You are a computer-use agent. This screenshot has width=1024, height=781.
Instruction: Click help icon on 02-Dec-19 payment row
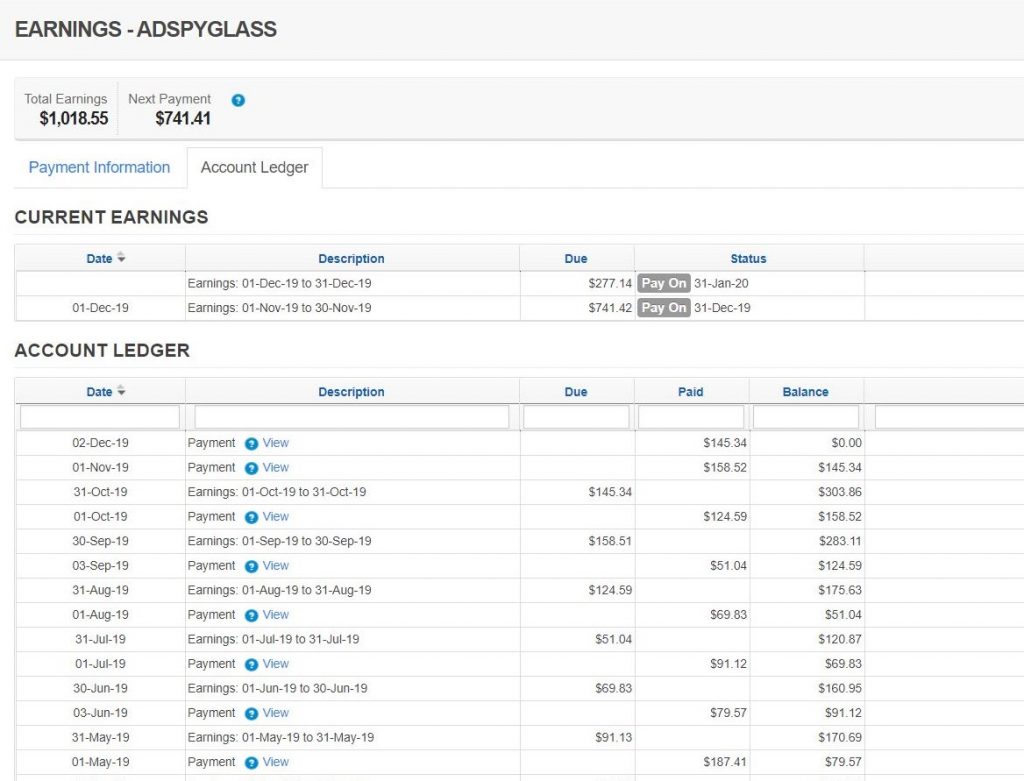(251, 444)
